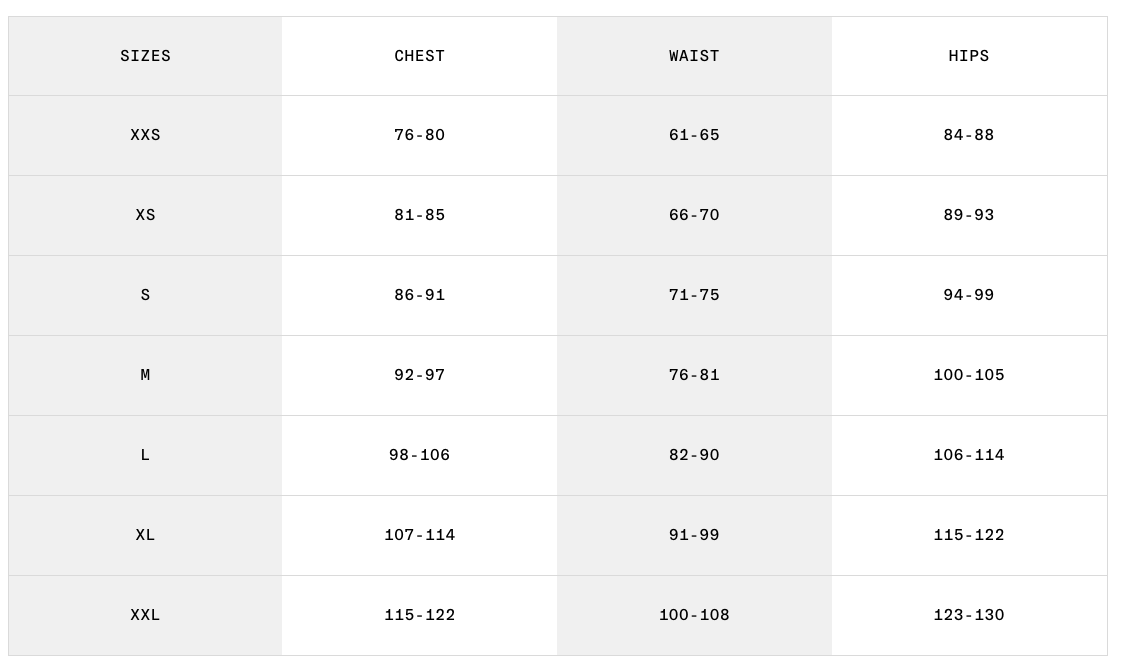Select the XXL size row label

(145, 615)
